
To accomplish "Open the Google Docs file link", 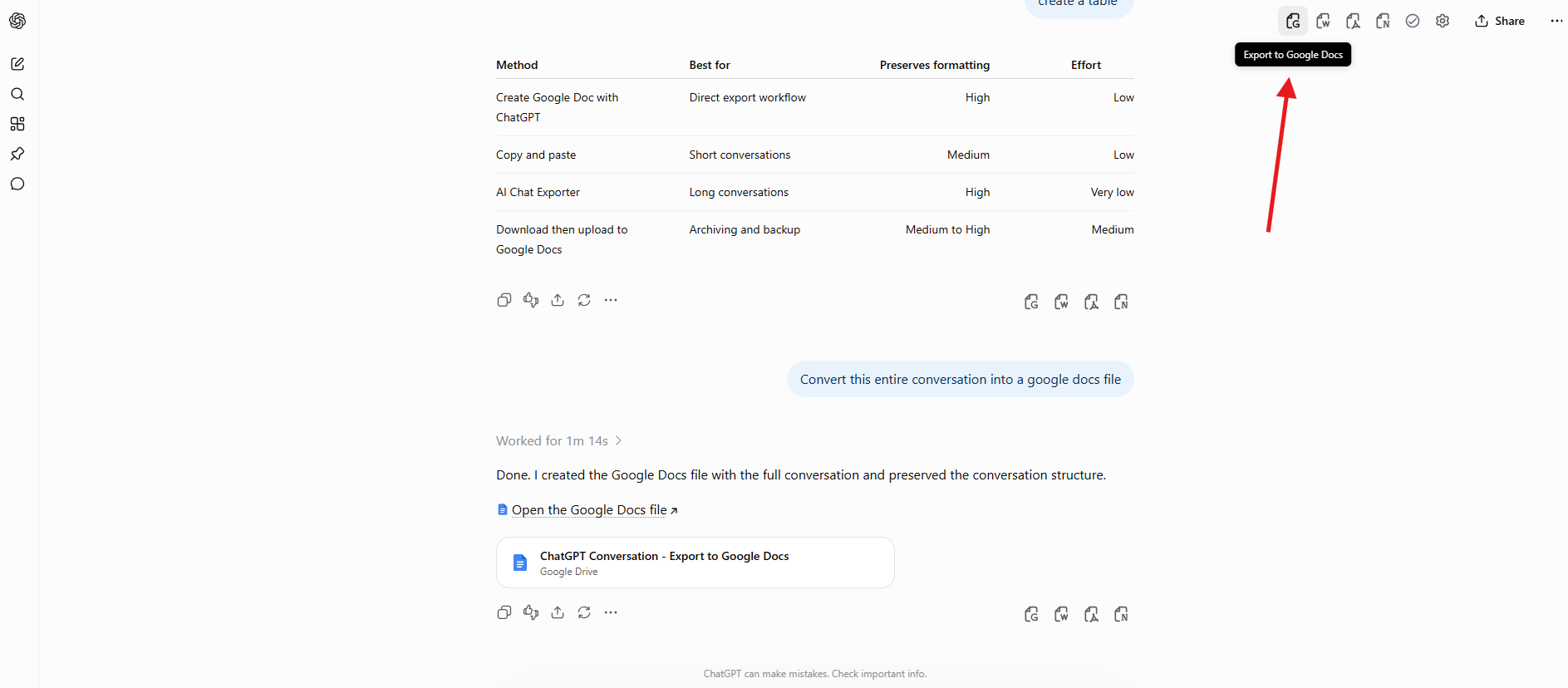I will (588, 509).
